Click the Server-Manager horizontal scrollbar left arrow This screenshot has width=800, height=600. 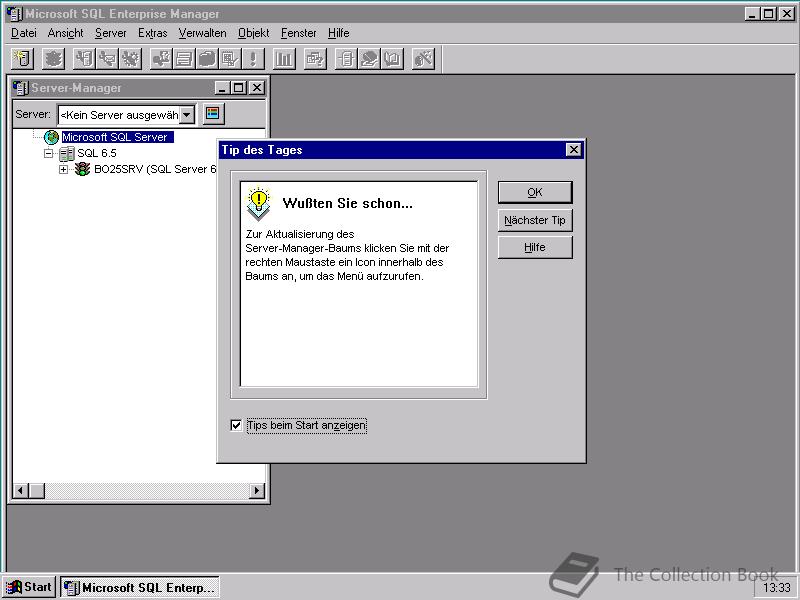pyautogui.click(x=20, y=491)
